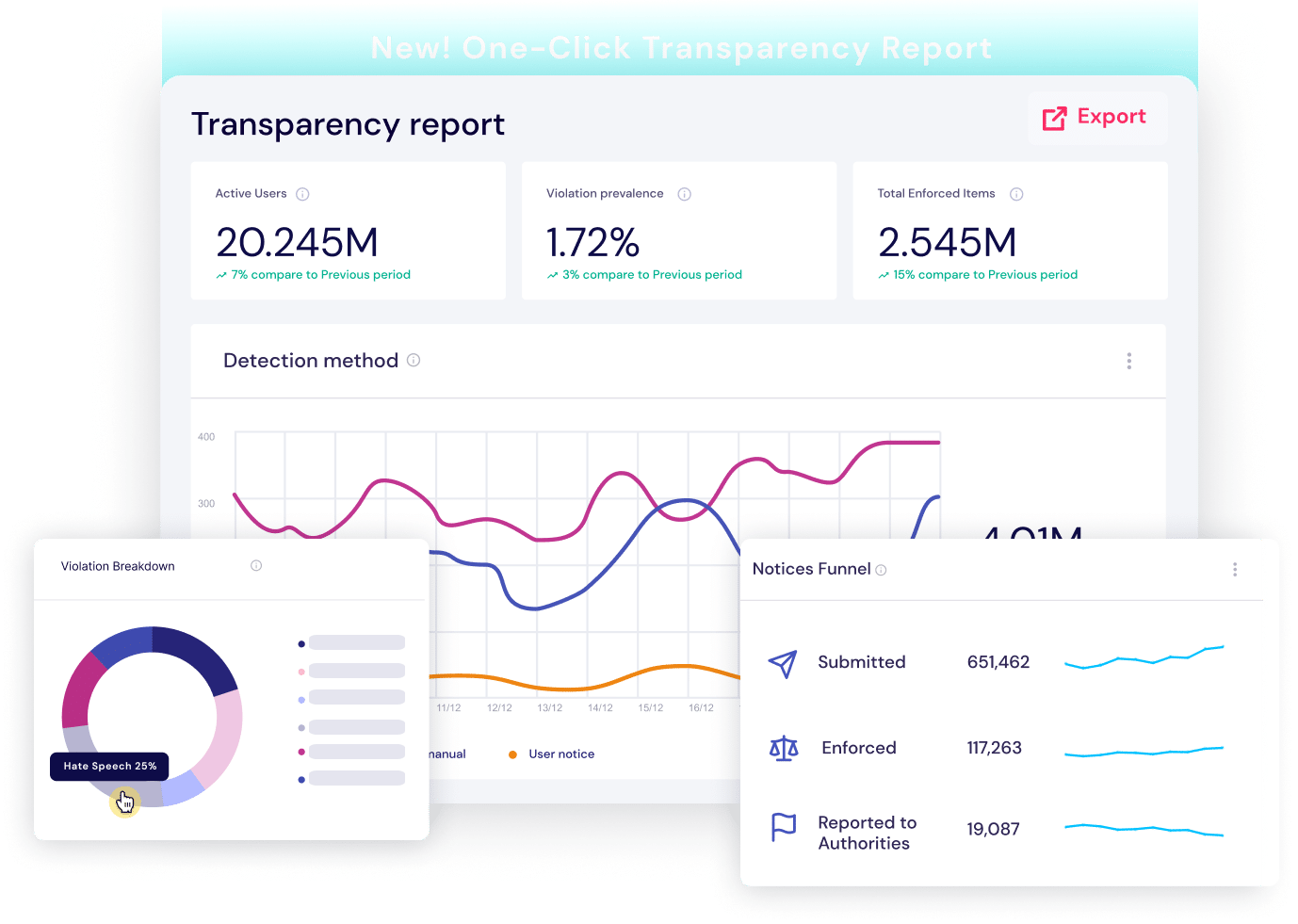Click the magenta donut chart segment
The width and height of the screenshot is (1298, 924).
pos(82,688)
